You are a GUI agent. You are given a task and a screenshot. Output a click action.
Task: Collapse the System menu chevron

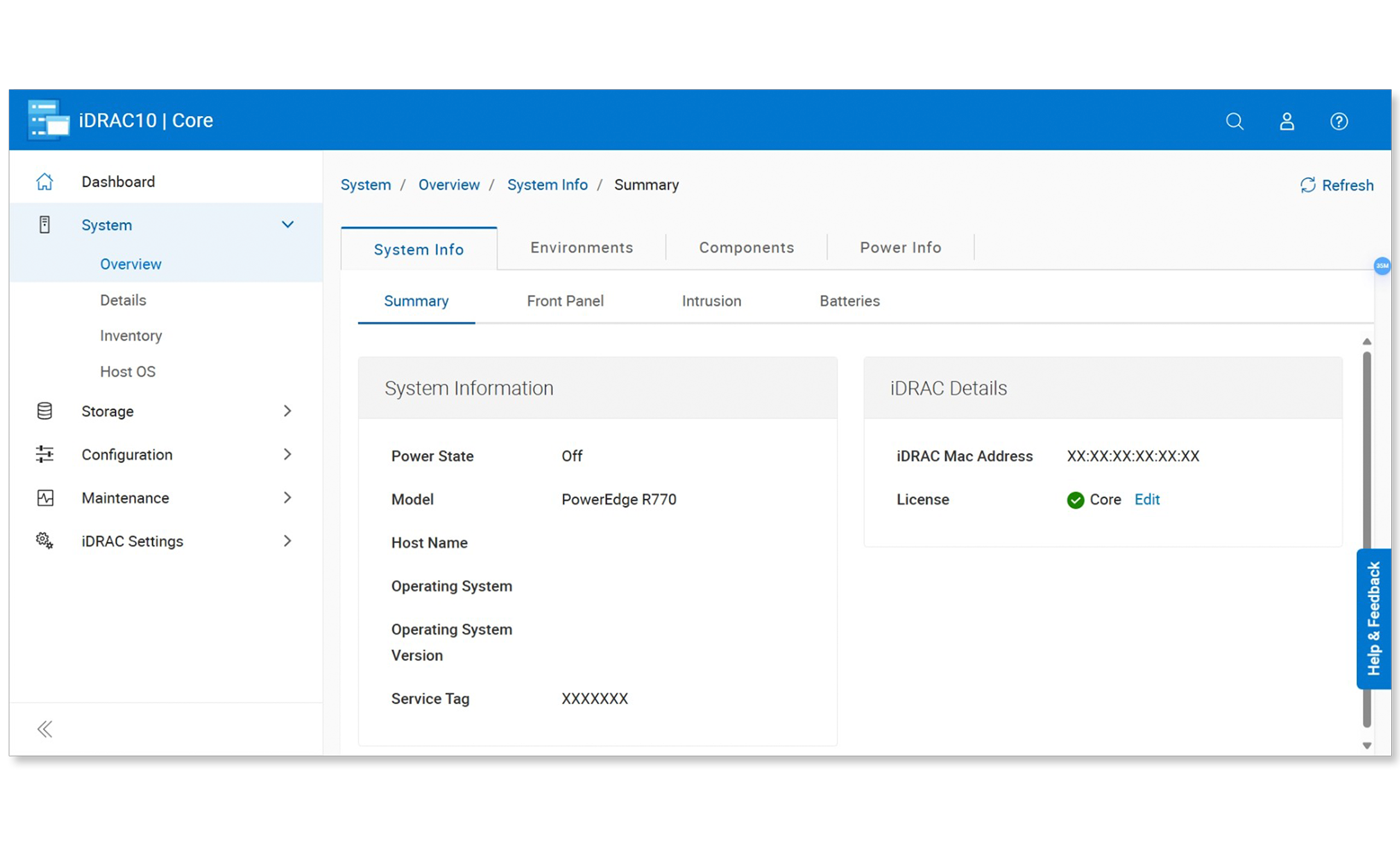pyautogui.click(x=288, y=224)
